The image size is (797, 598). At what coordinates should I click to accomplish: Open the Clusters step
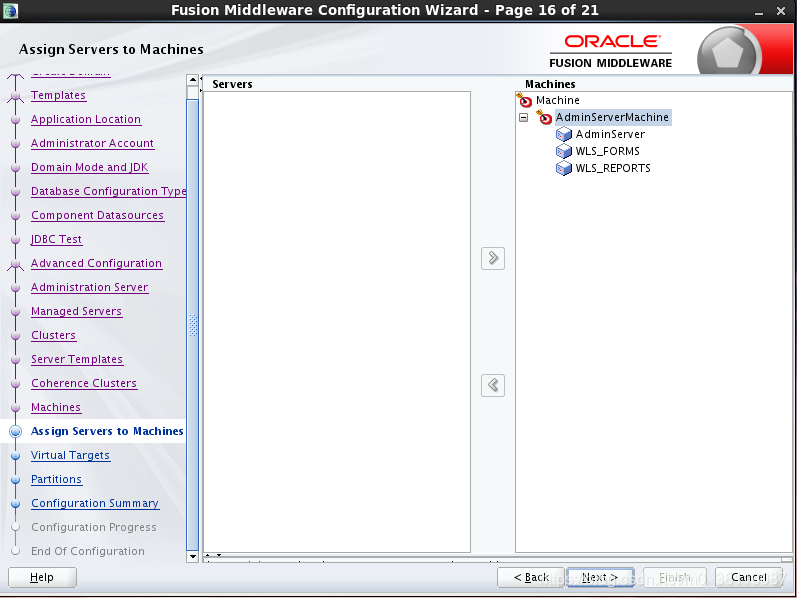coord(53,335)
